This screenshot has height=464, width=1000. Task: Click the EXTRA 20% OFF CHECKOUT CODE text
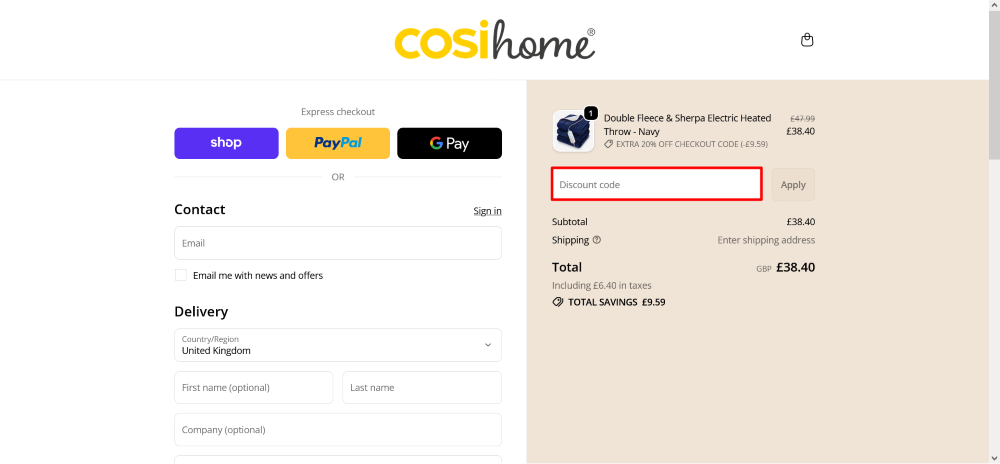click(692, 145)
